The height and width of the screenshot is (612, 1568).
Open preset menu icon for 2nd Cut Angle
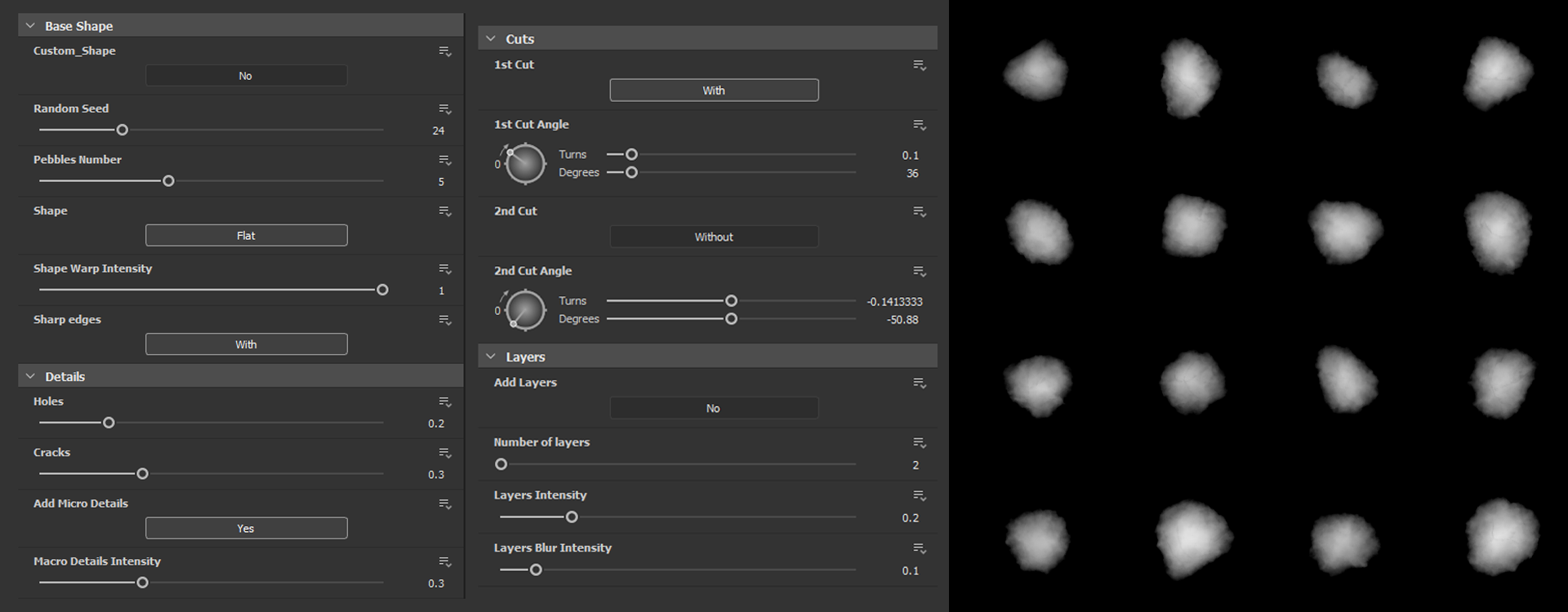click(920, 272)
